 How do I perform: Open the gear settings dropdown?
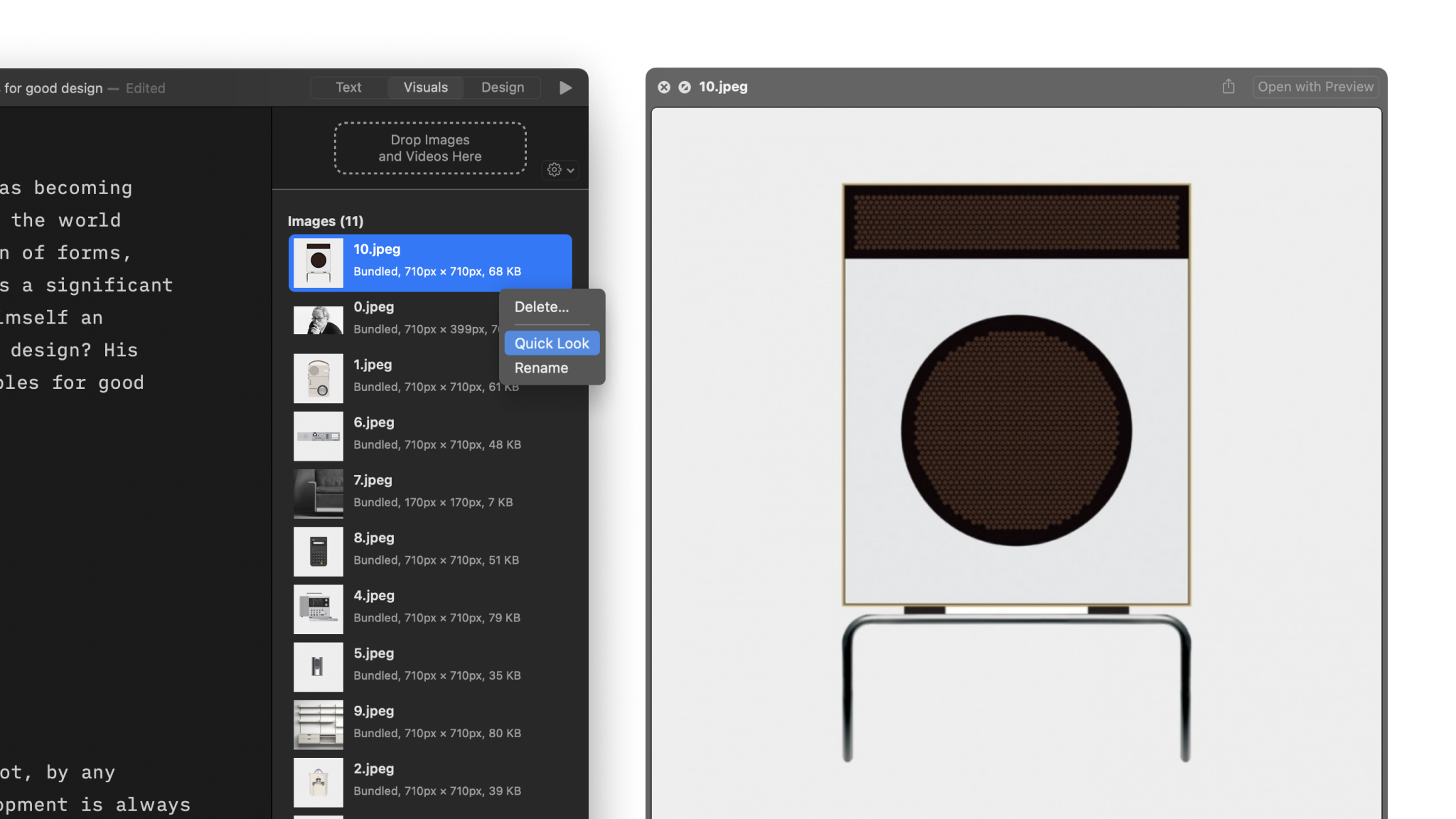point(560,170)
